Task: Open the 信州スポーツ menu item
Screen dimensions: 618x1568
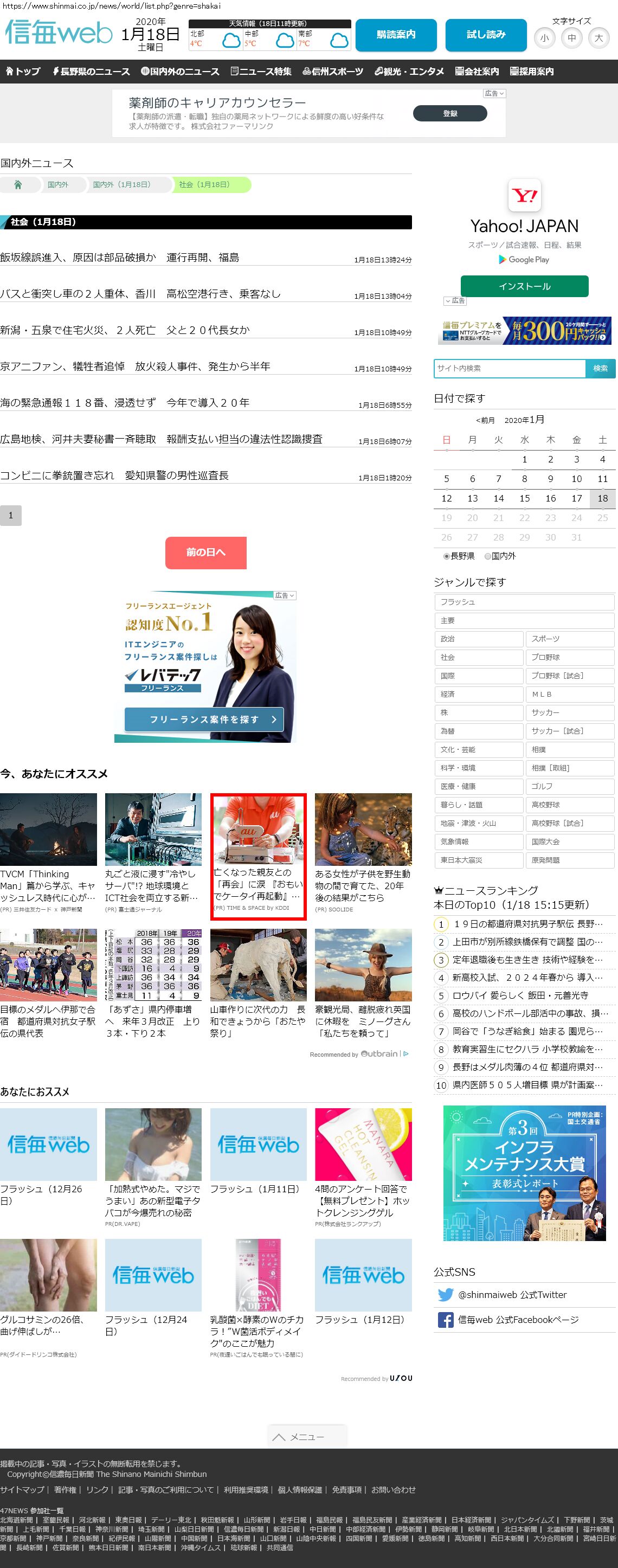Action: pyautogui.click(x=332, y=72)
